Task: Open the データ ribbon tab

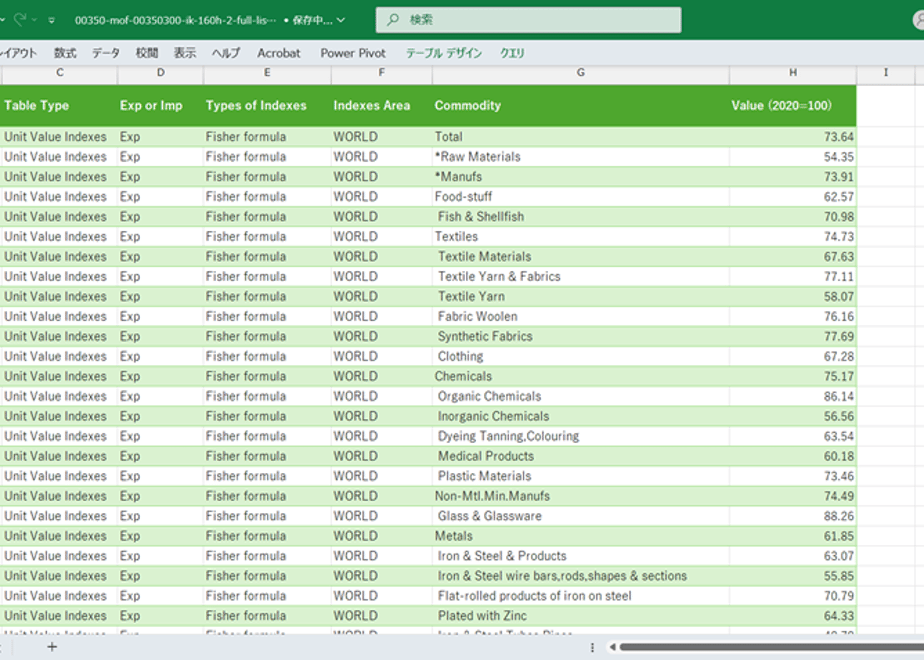Action: tap(105, 53)
